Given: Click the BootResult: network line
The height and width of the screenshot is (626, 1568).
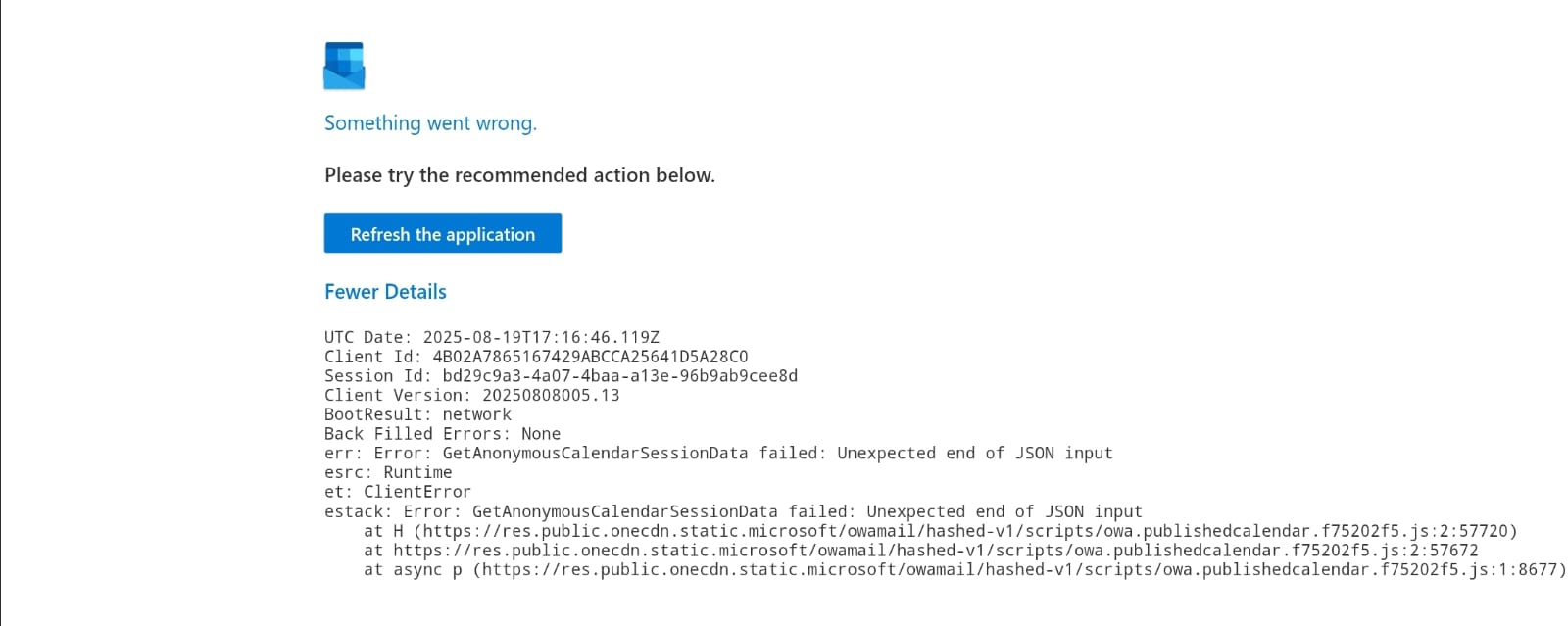Looking at the screenshot, I should (417, 414).
